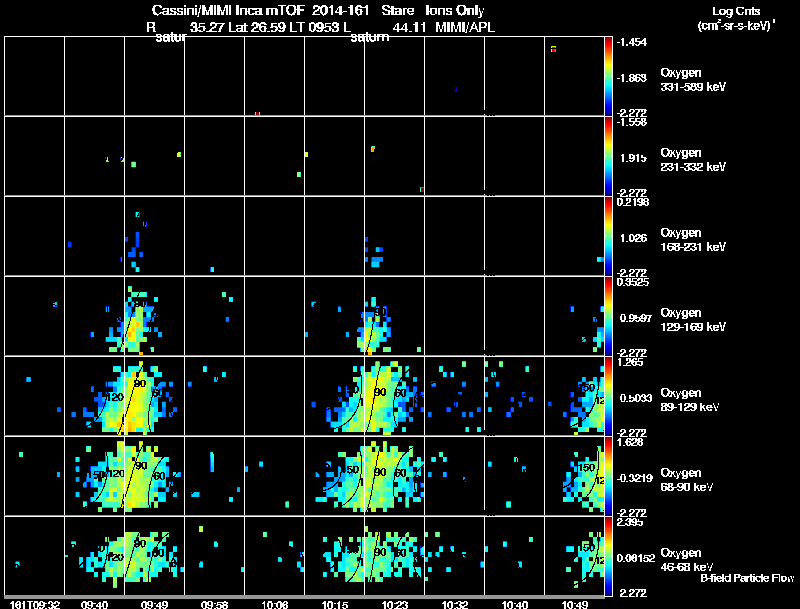Screen dimensions: 800x609
Task: Click the '10:15' time axis label
Action: click(335, 604)
